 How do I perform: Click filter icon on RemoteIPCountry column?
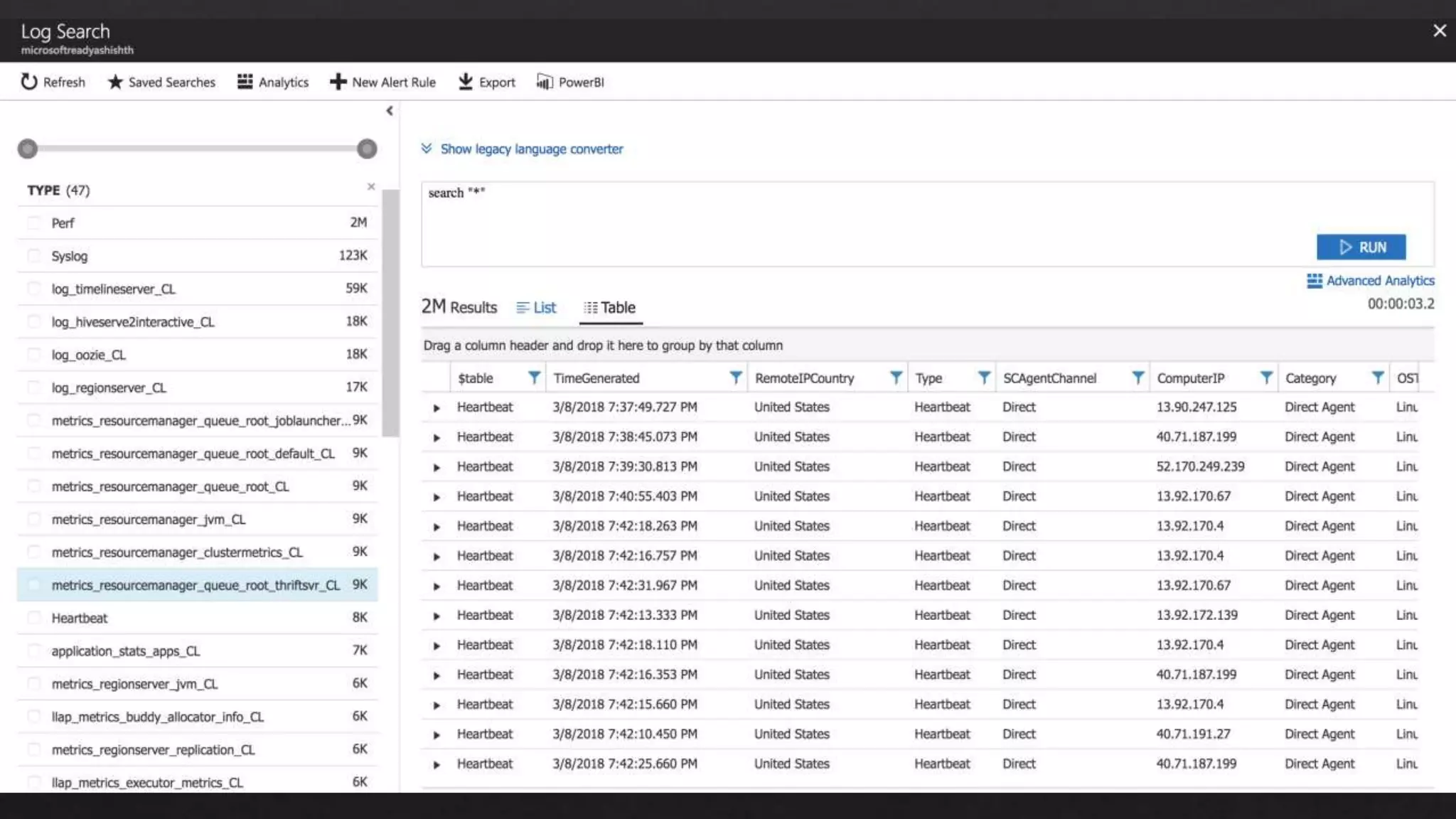(896, 378)
